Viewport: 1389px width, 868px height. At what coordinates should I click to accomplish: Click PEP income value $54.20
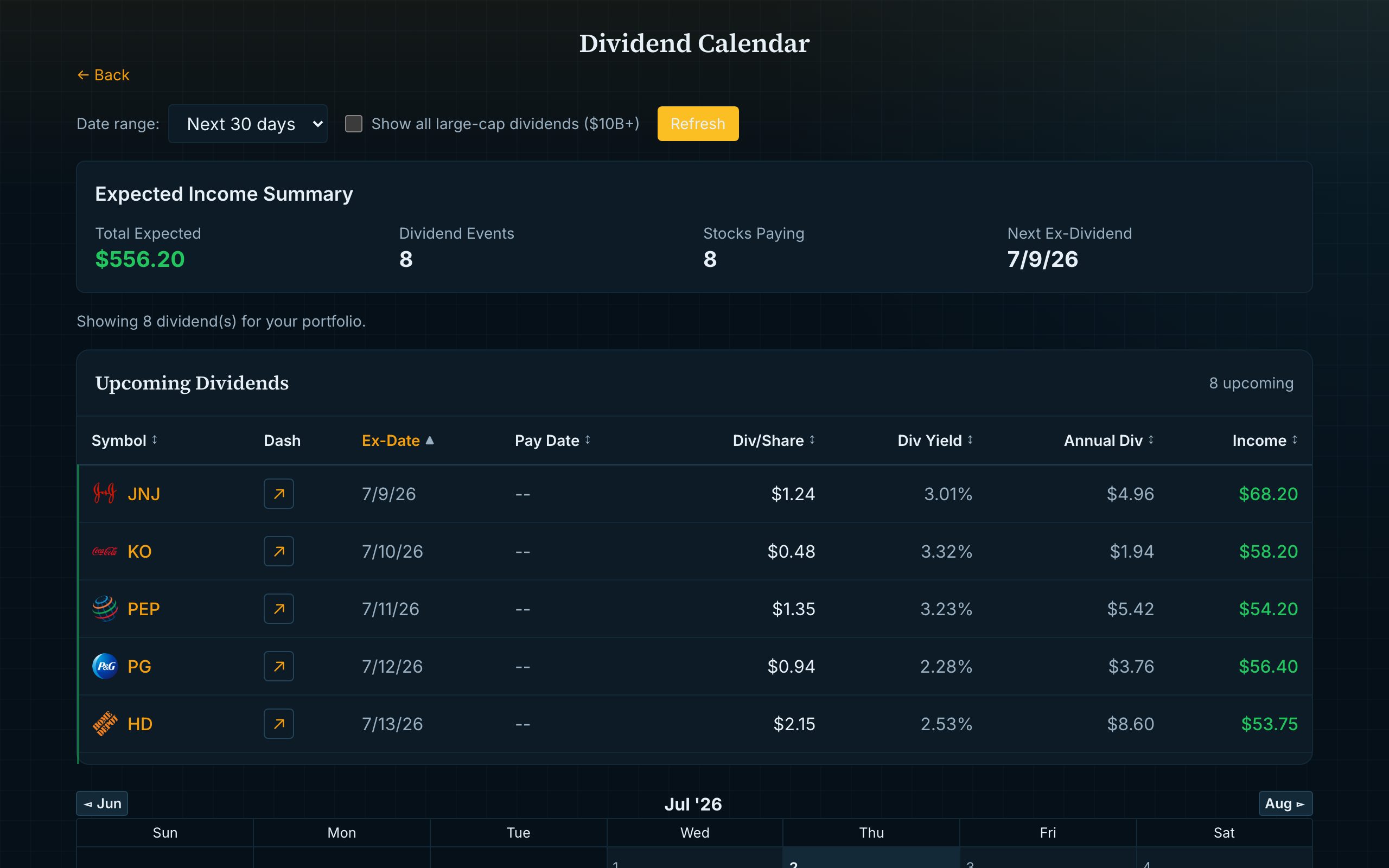[1268, 609]
